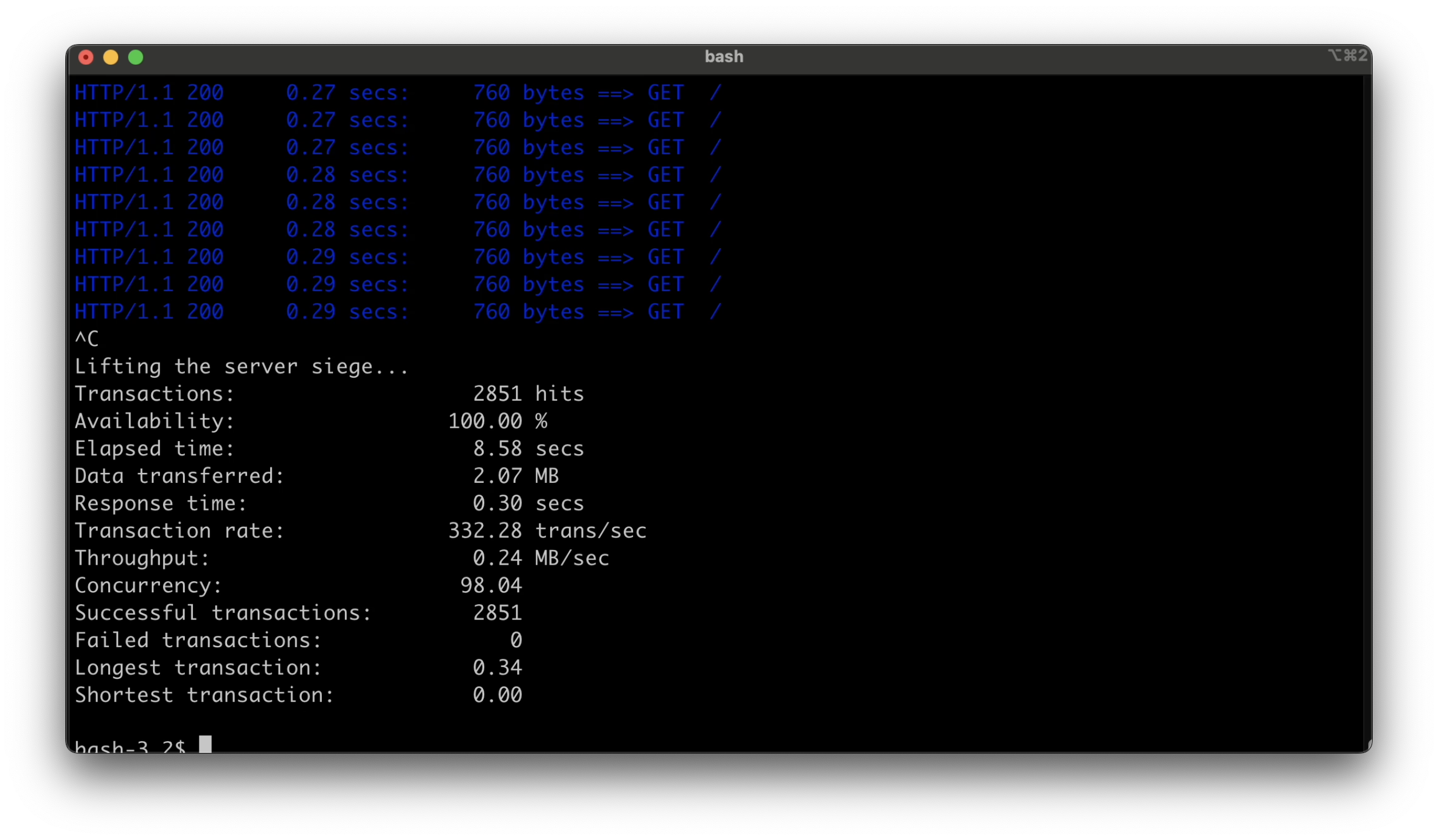The width and height of the screenshot is (1438, 840).
Task: Click the first HTTP/1.1 200 log line
Action: pos(398,93)
